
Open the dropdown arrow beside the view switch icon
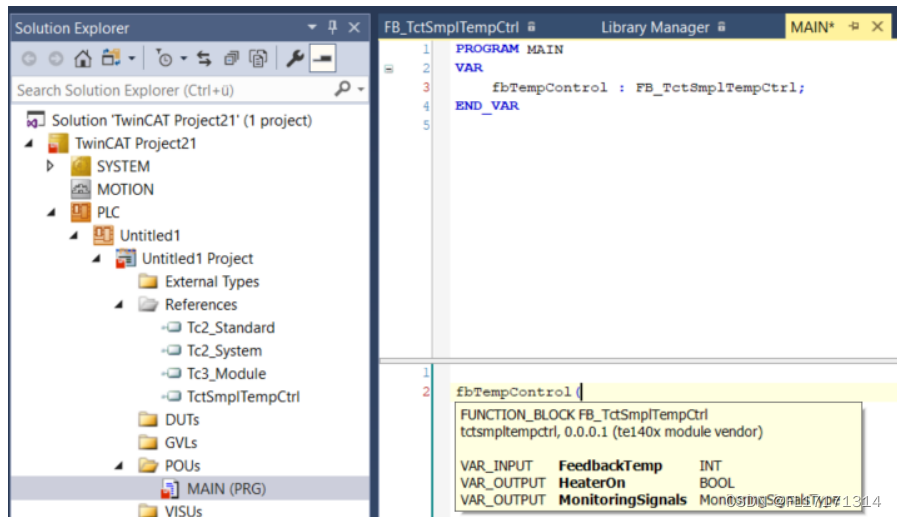(x=132, y=58)
